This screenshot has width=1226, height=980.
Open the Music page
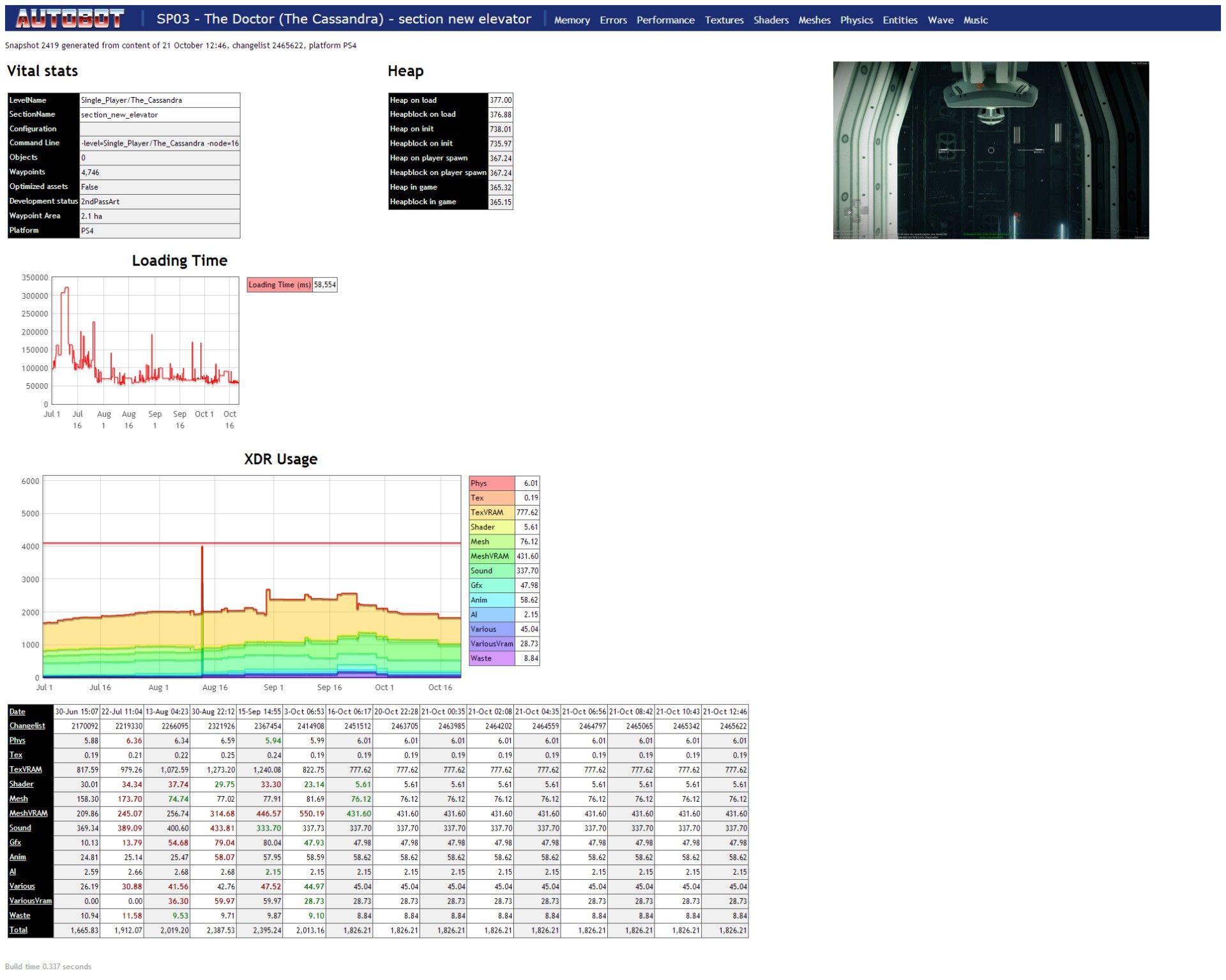click(975, 20)
